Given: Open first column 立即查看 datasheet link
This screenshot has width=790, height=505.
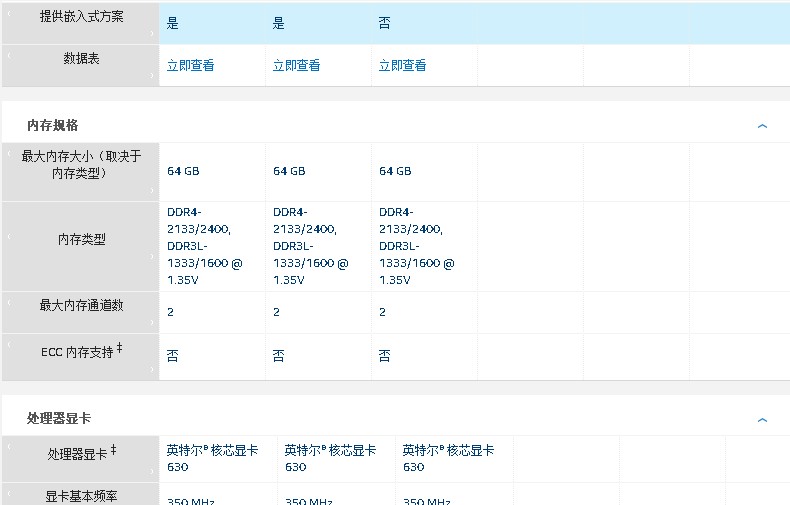Looking at the screenshot, I should pos(190,65).
